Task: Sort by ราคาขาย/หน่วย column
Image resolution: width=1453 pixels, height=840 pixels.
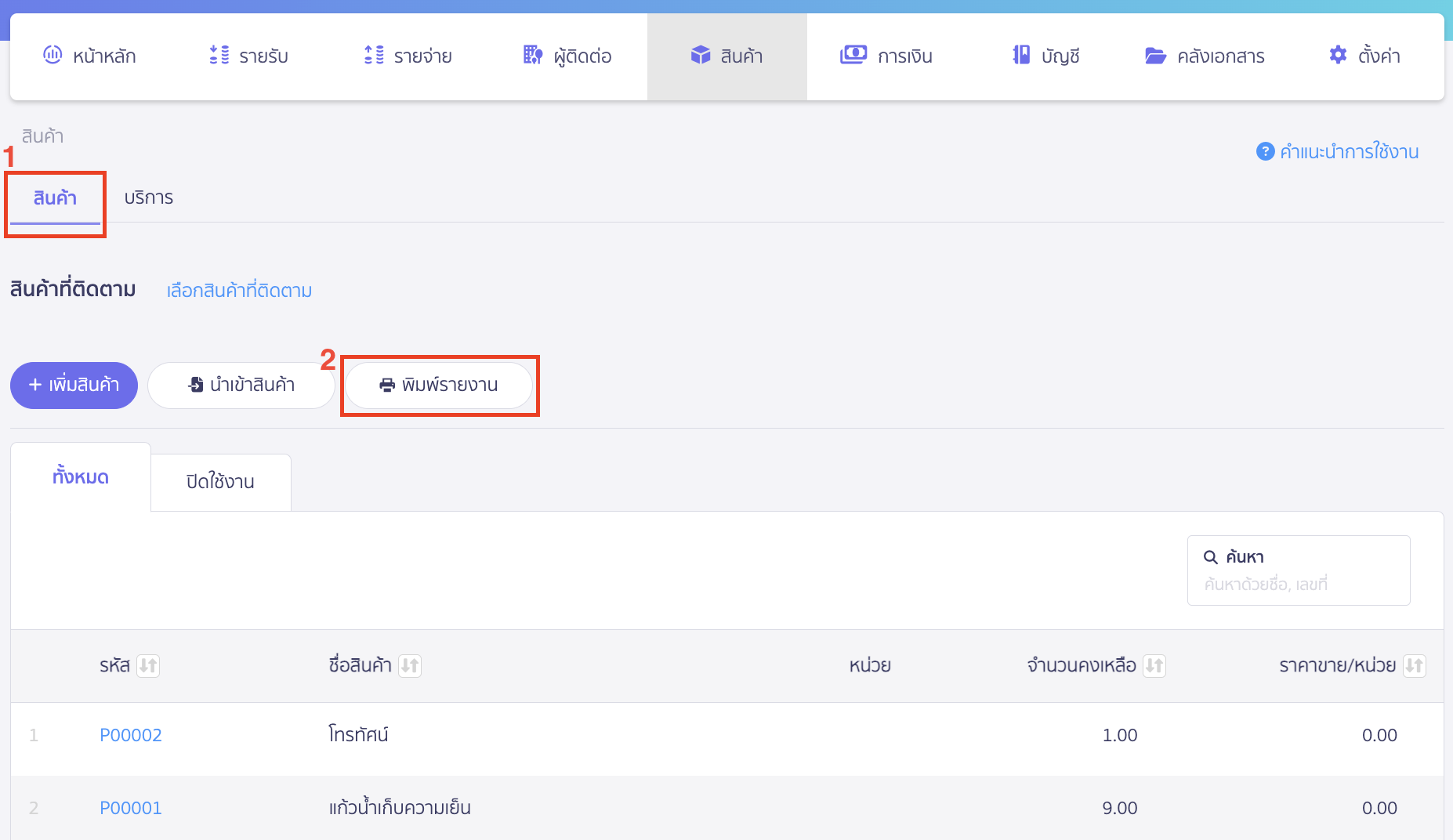Action: (1414, 665)
